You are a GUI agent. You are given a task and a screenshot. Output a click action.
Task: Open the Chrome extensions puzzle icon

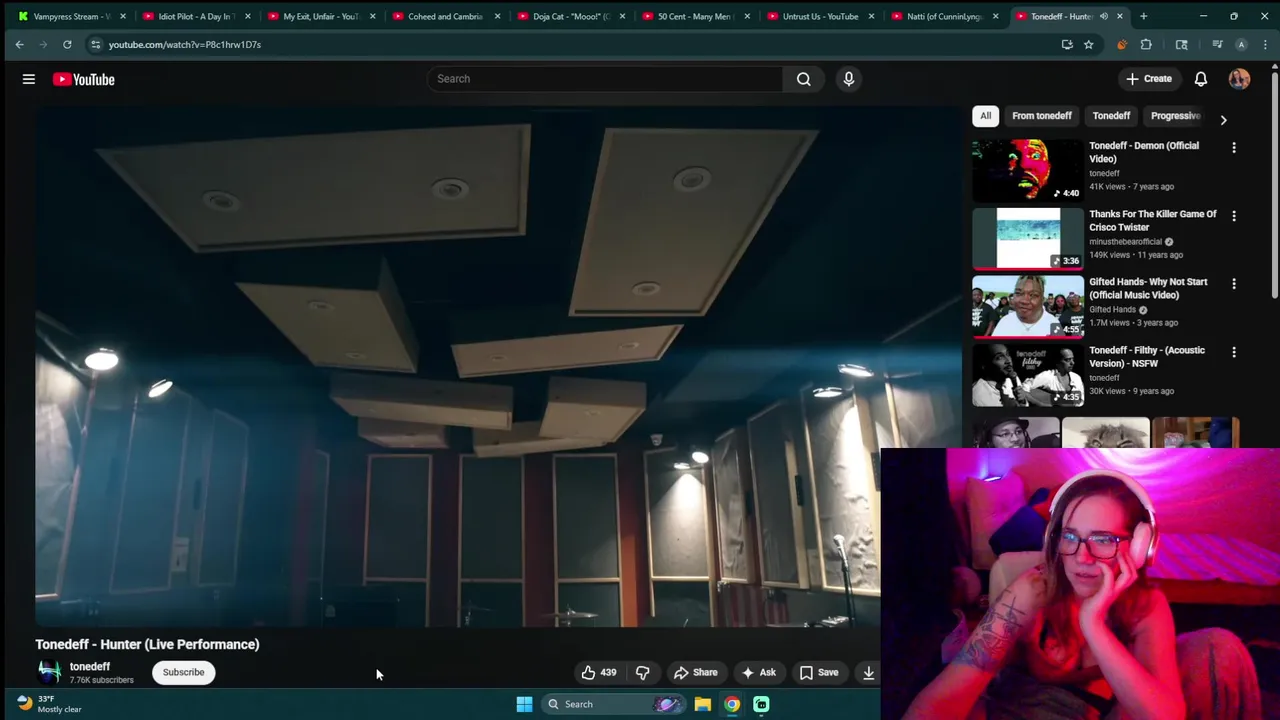(x=1146, y=44)
